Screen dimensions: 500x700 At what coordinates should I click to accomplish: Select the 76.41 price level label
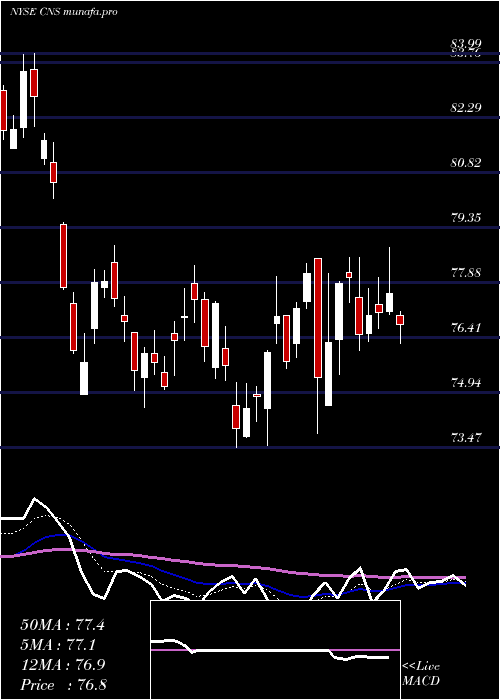click(466, 327)
